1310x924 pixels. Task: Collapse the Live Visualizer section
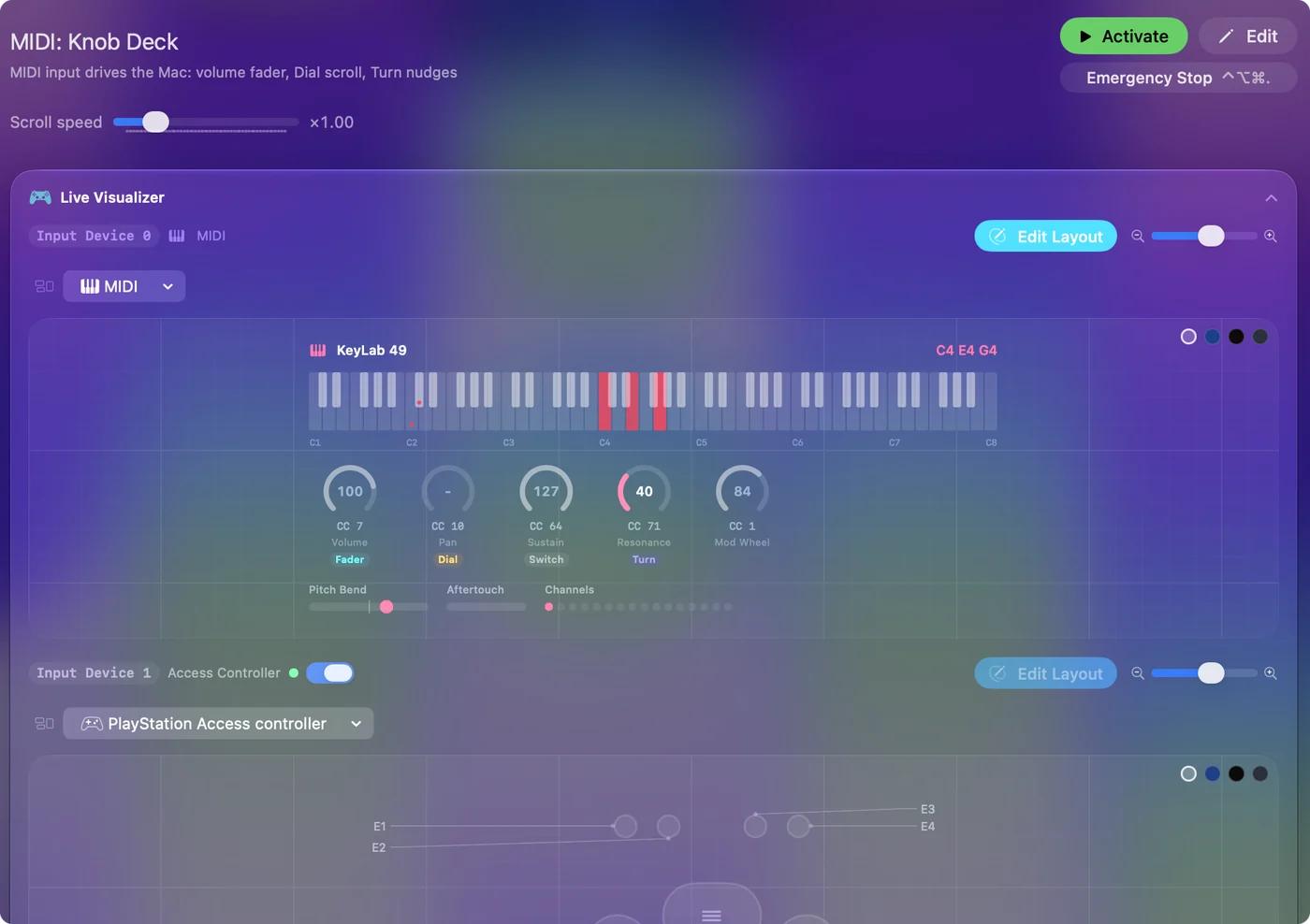pos(1271,198)
